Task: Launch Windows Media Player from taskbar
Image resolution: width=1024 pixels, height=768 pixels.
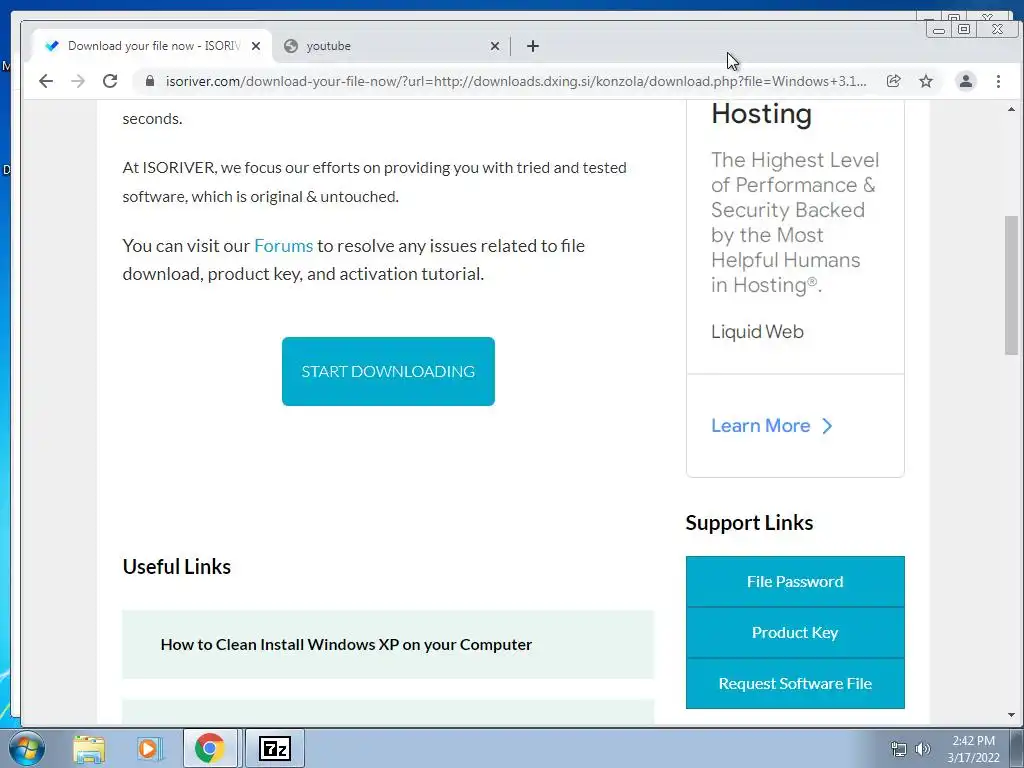Action: (149, 748)
